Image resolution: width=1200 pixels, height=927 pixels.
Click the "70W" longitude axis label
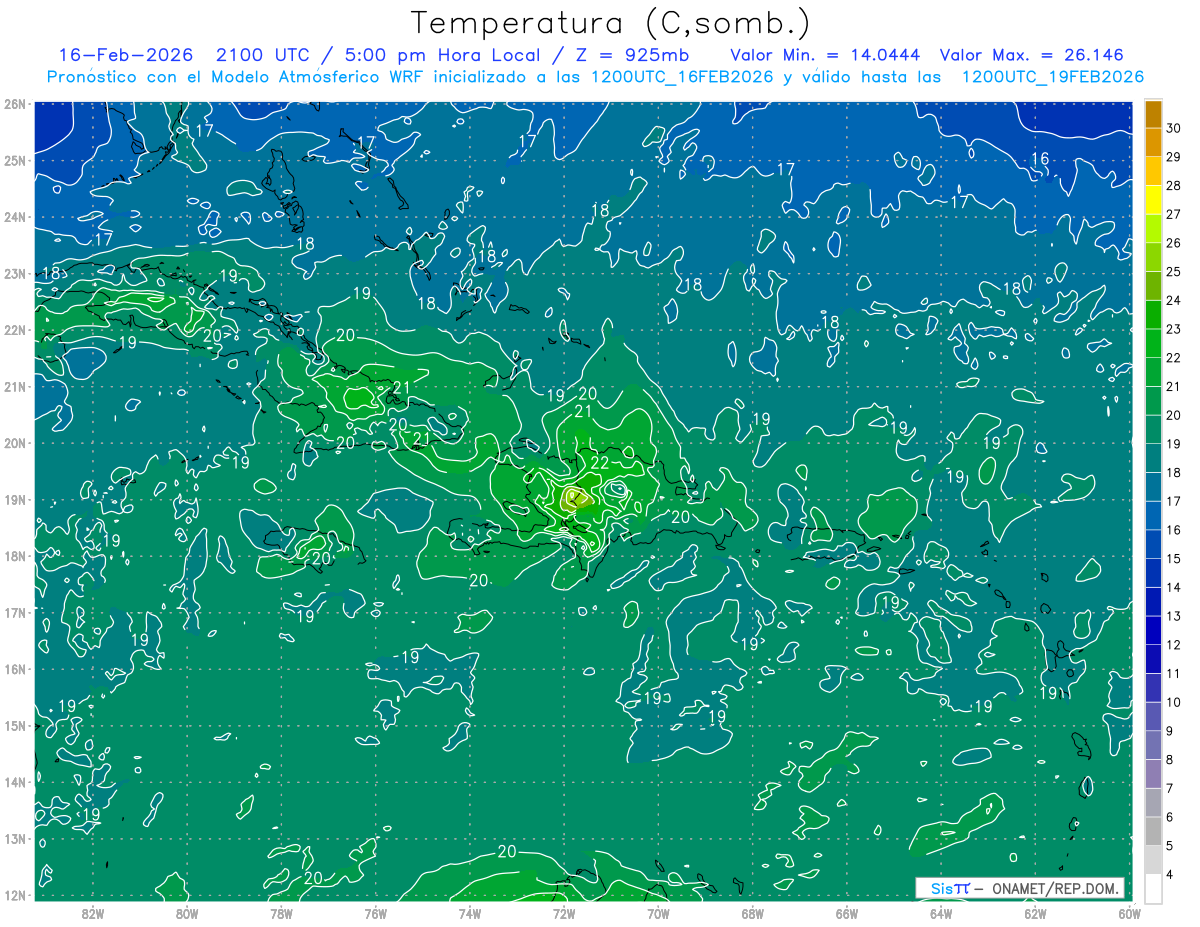[x=658, y=912]
